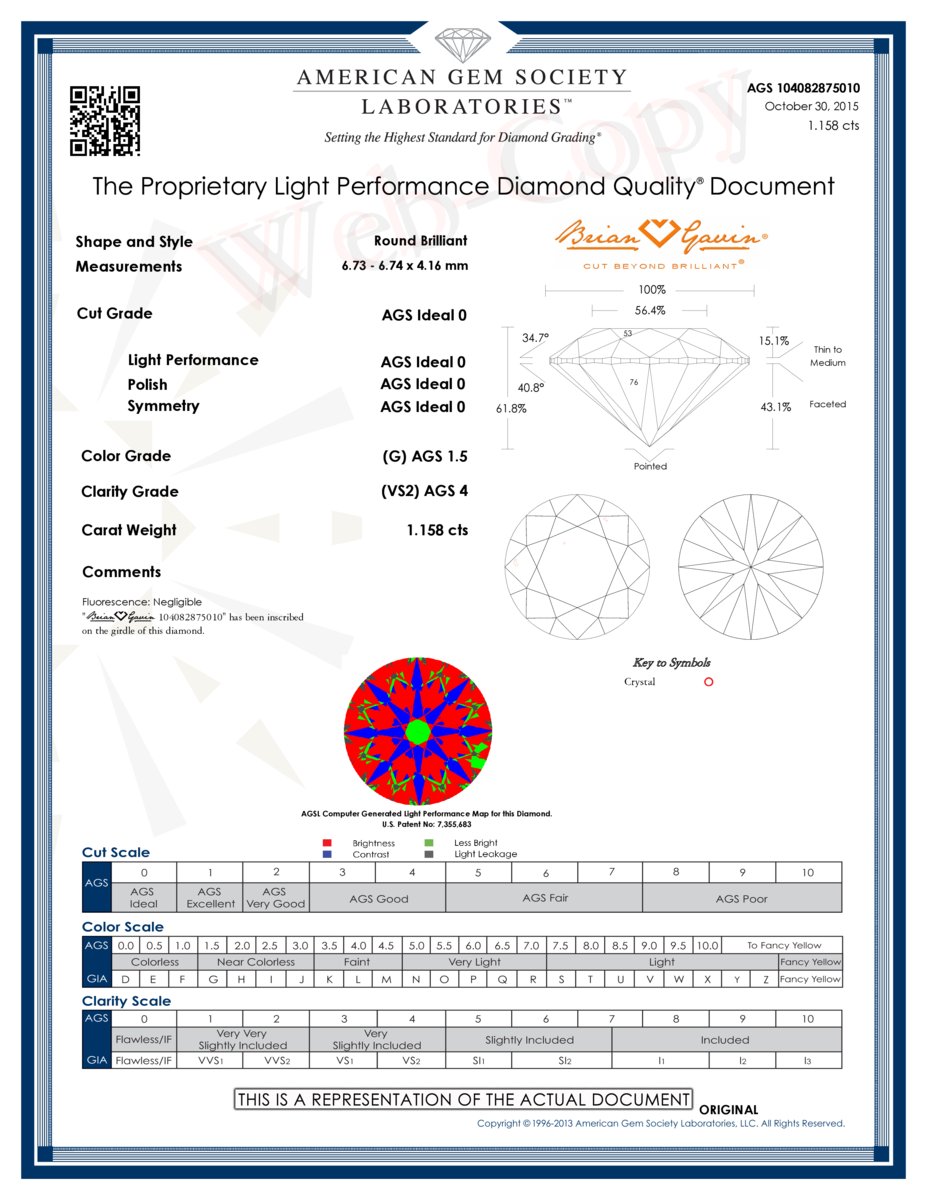Viewport: 927px width, 1200px height.
Task: Click the QR code in the top-left corner
Action: (104, 121)
